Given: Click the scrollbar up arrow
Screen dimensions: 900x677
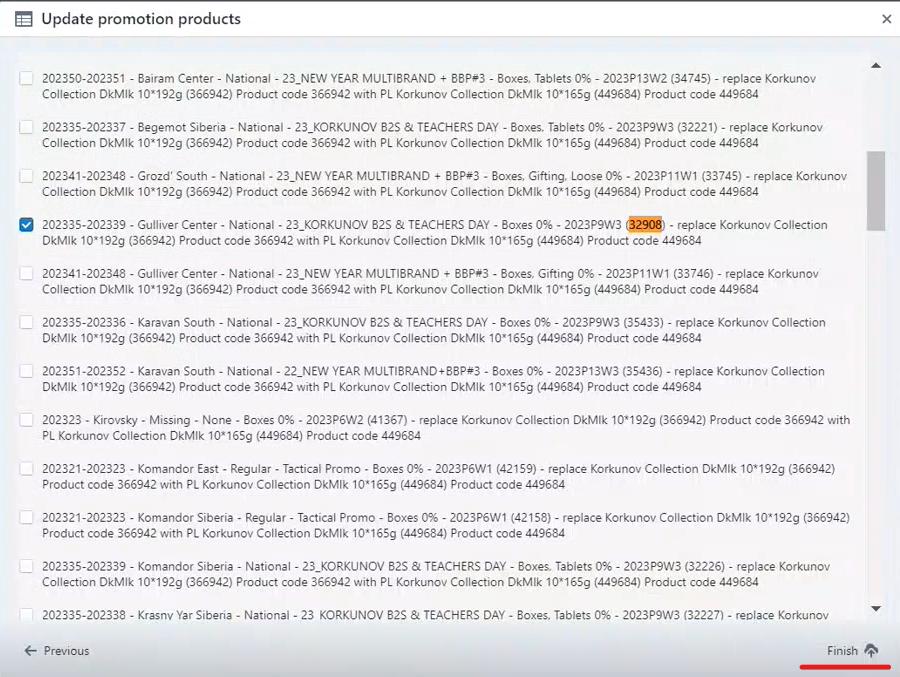Looking at the screenshot, I should 876,65.
